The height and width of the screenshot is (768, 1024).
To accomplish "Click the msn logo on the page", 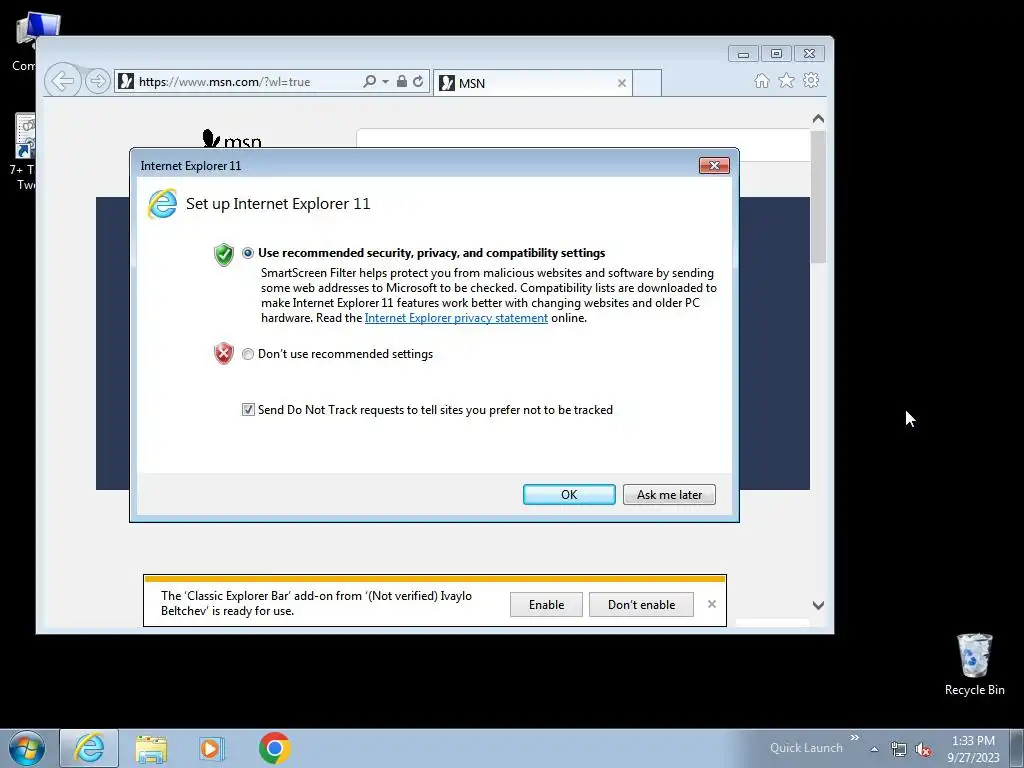I will tap(232, 139).
